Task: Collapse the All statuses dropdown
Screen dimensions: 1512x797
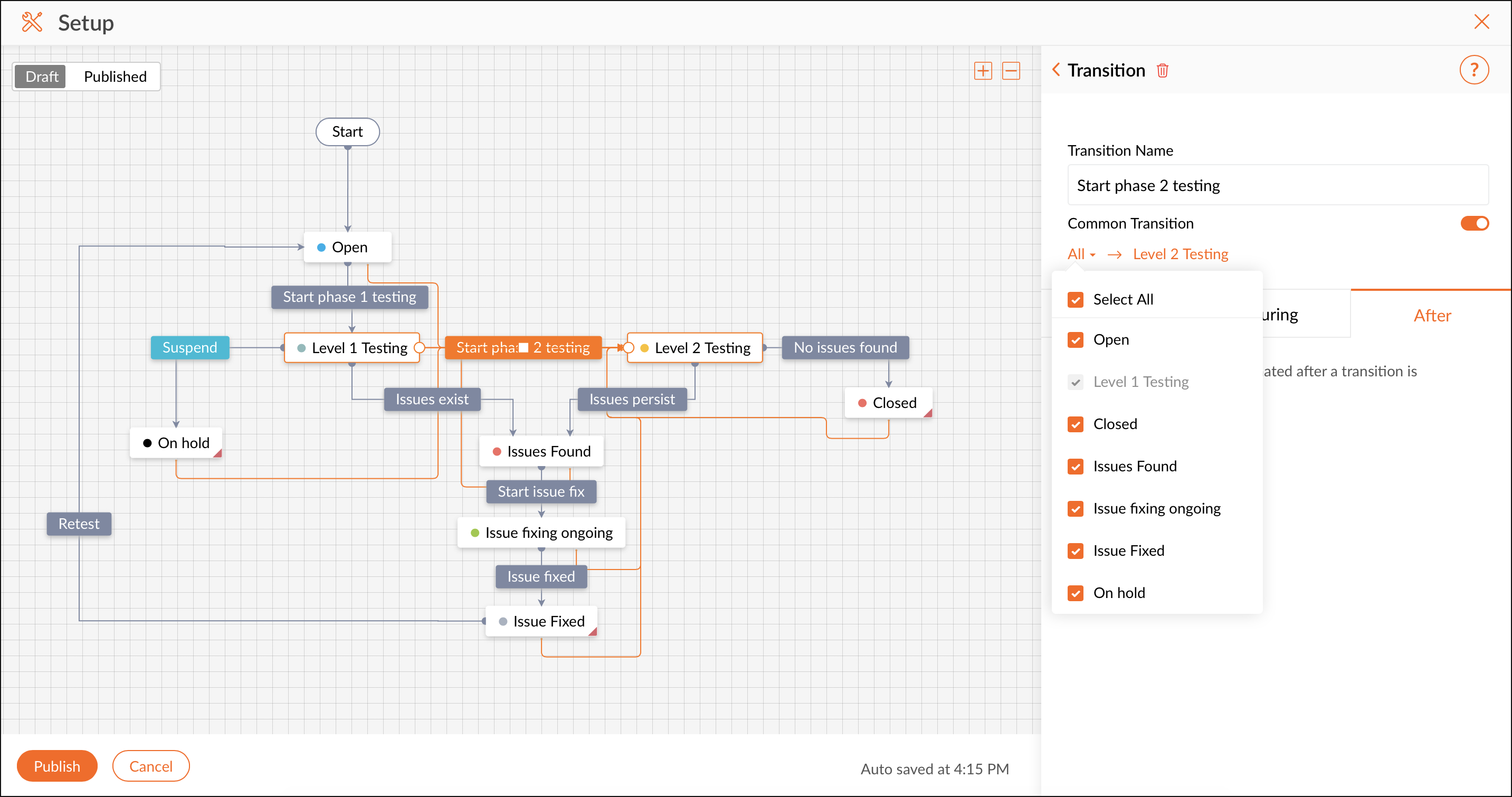Action: pos(1081,254)
